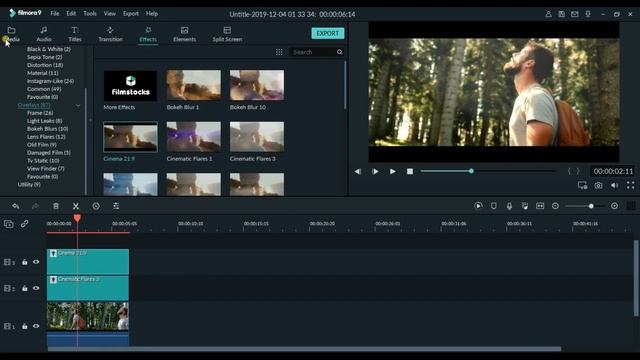640x360 pixels.
Task: Open the Export menu
Action: (131, 13)
